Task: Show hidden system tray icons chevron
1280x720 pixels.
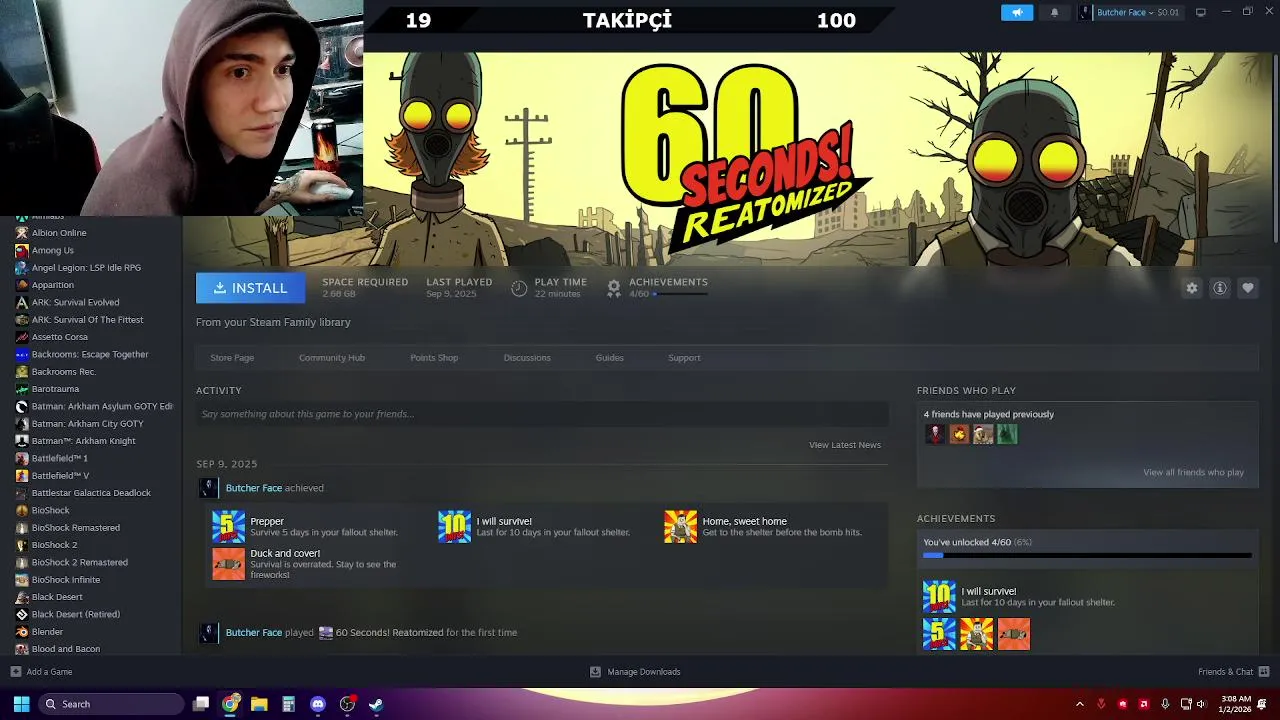Action: click(x=1079, y=704)
